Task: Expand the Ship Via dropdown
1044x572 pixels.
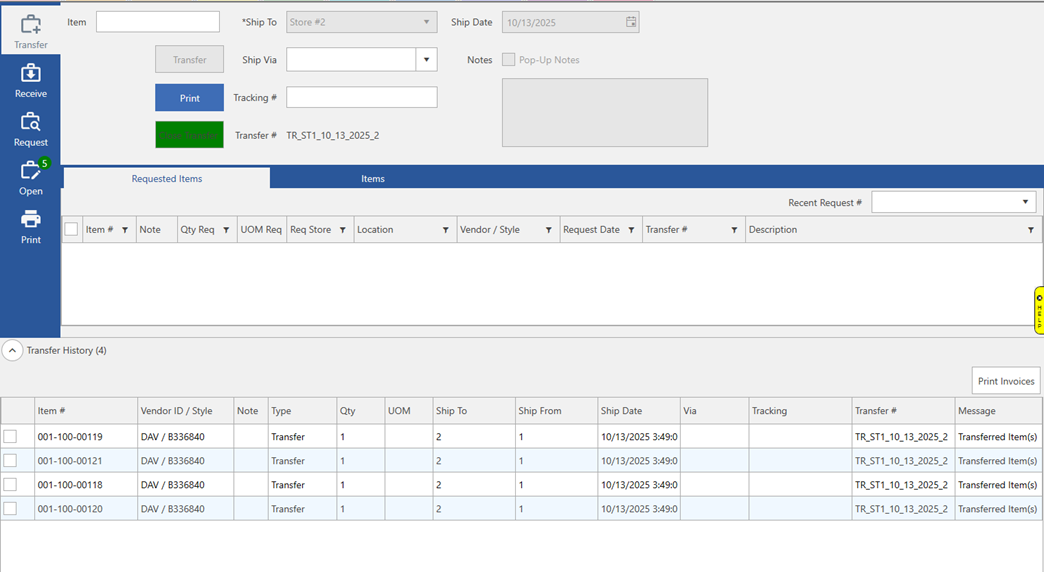Action: [427, 60]
